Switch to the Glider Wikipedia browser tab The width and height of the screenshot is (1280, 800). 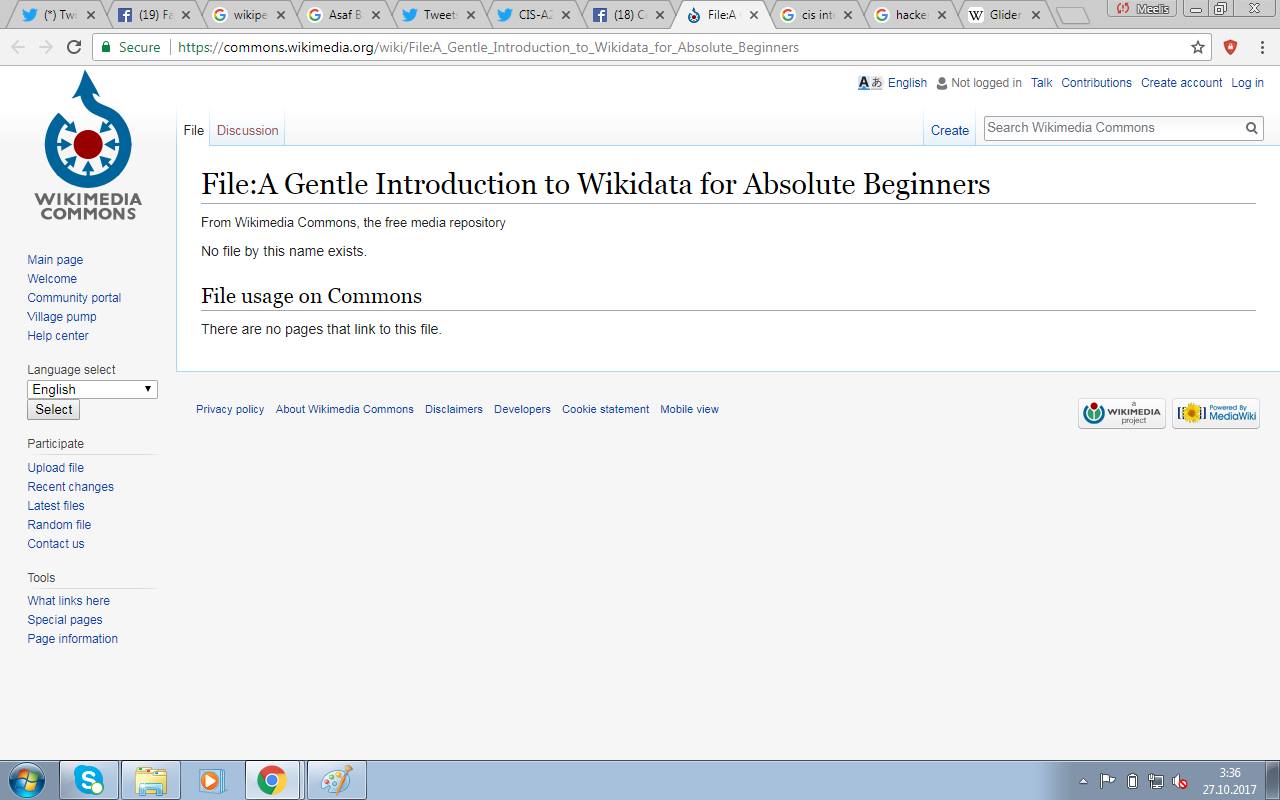1003,15
